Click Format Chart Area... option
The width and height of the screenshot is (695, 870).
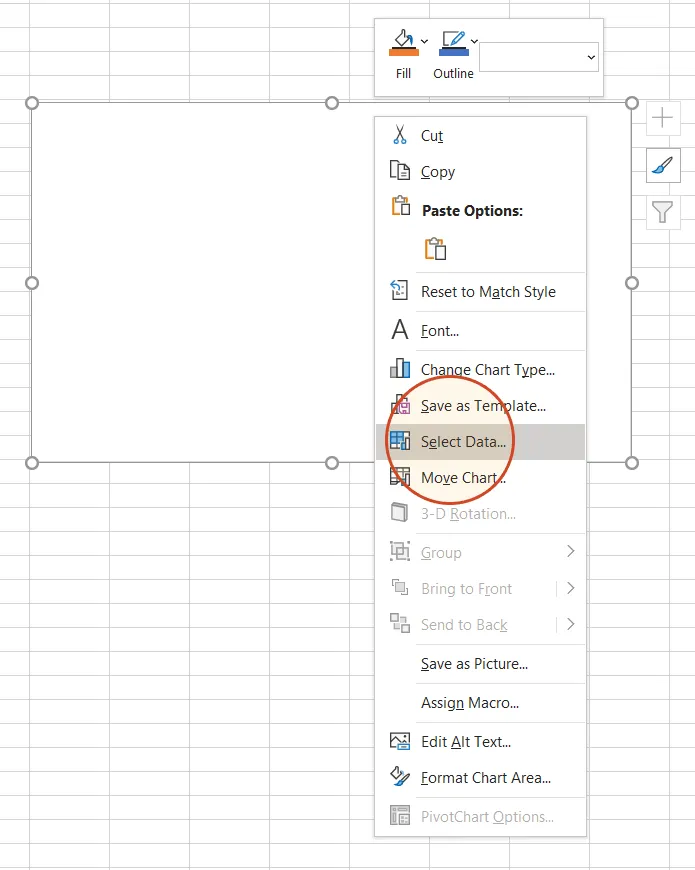pos(485,777)
